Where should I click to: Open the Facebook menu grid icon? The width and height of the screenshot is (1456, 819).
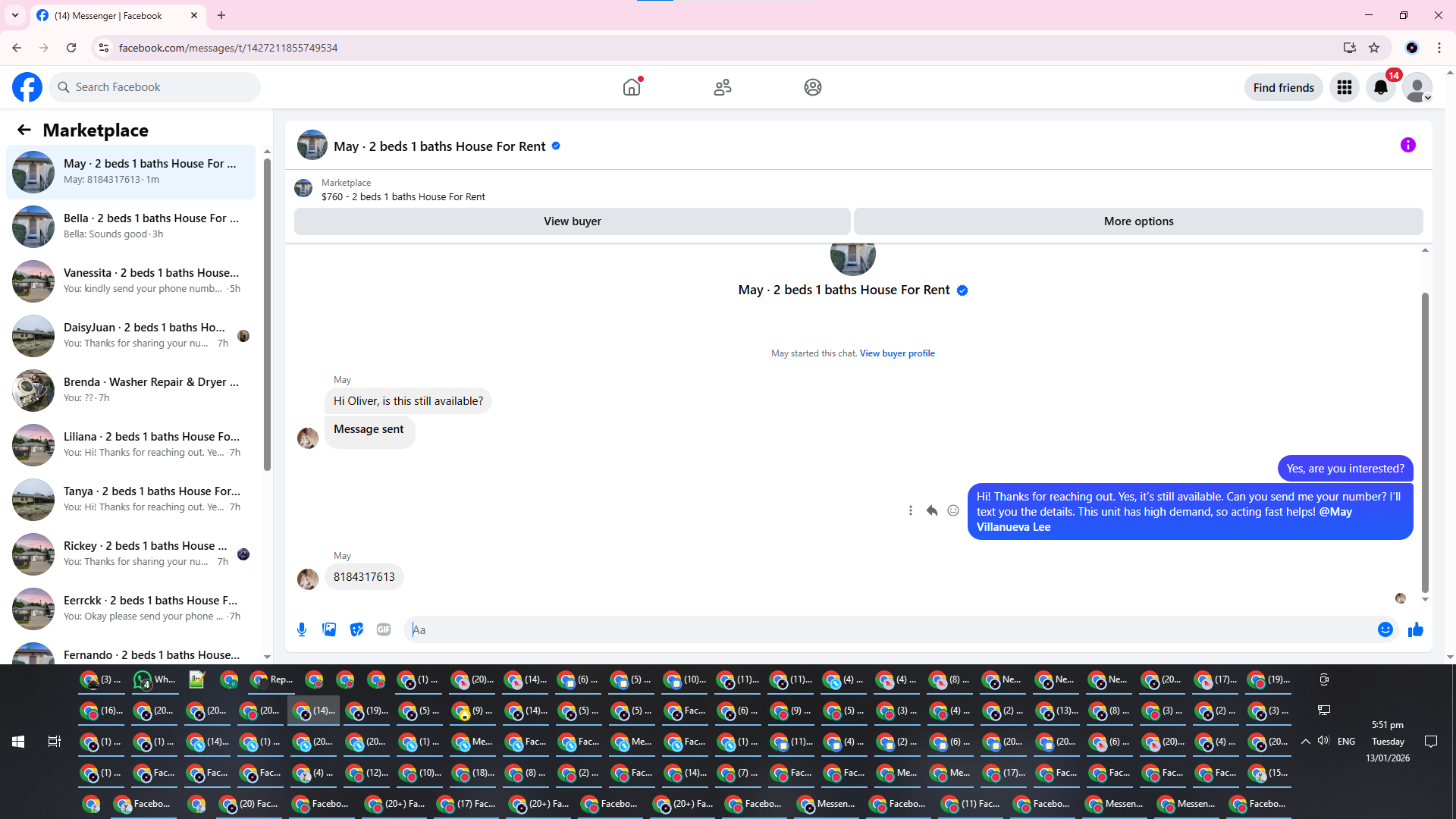(1345, 87)
